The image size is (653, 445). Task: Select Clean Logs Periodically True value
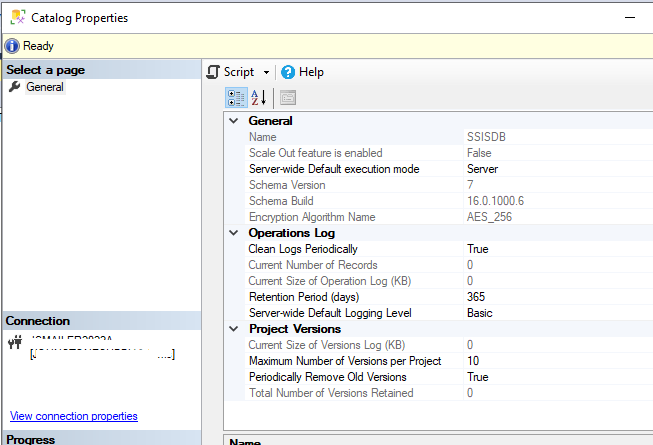(478, 249)
